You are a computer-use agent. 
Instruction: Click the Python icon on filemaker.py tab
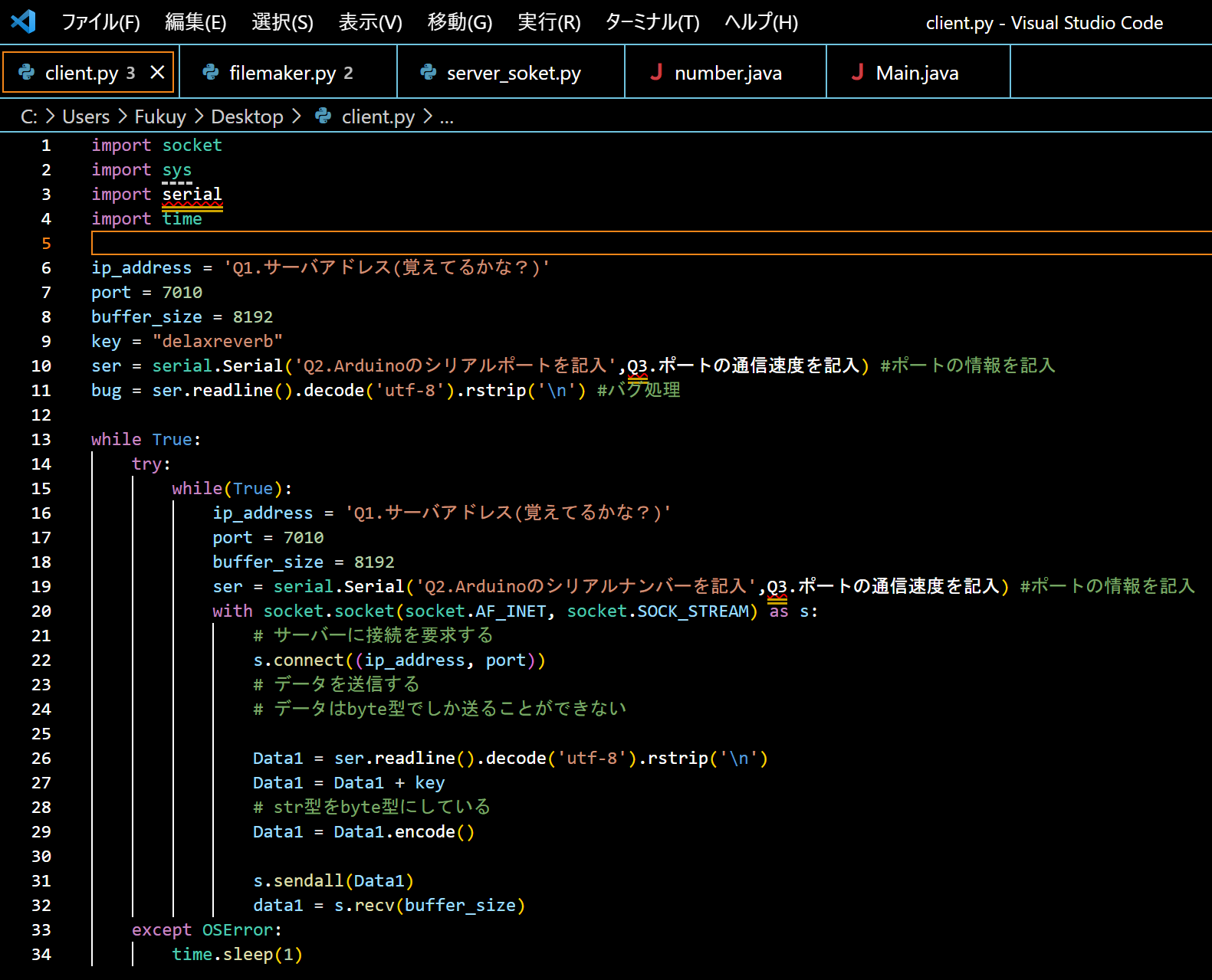pyautogui.click(x=210, y=72)
